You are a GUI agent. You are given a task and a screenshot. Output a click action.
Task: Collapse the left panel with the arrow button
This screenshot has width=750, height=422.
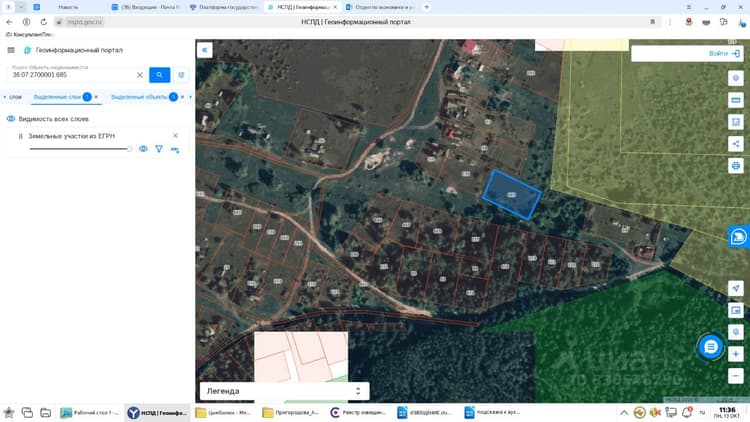204,50
